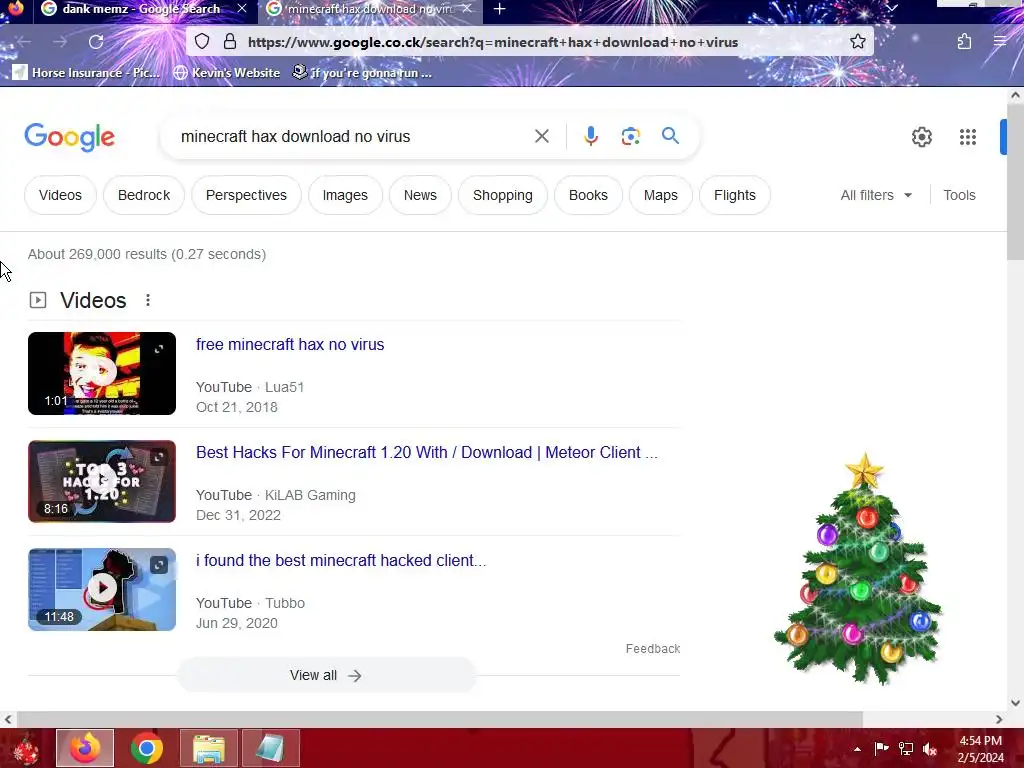Screen dimensions: 1024x768
Task: Launch Chrome from the taskbar
Action: (147, 748)
